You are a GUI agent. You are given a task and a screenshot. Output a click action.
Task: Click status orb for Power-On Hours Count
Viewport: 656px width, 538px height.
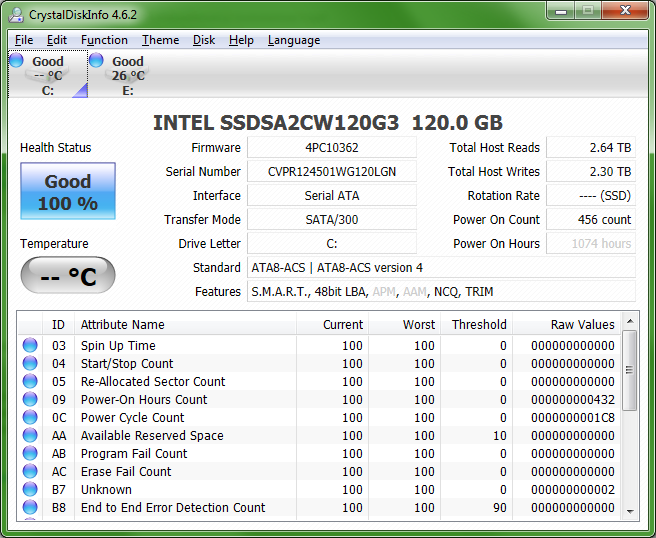click(30, 399)
